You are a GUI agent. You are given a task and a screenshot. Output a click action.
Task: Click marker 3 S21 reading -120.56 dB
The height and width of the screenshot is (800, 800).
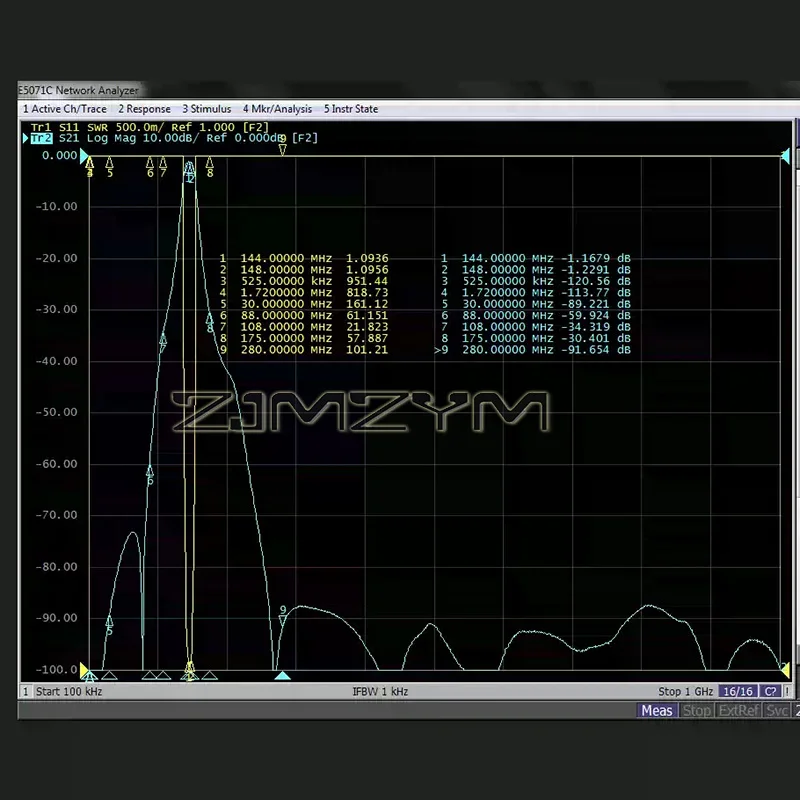596,281
